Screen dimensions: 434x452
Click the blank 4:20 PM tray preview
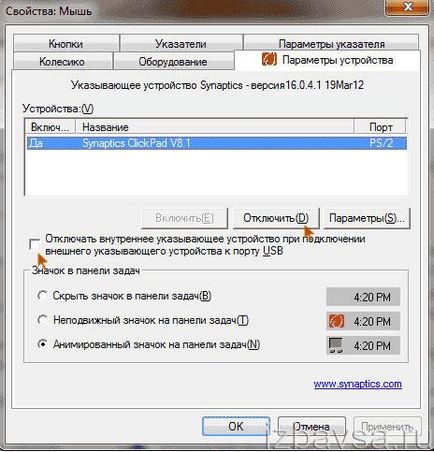[363, 297]
